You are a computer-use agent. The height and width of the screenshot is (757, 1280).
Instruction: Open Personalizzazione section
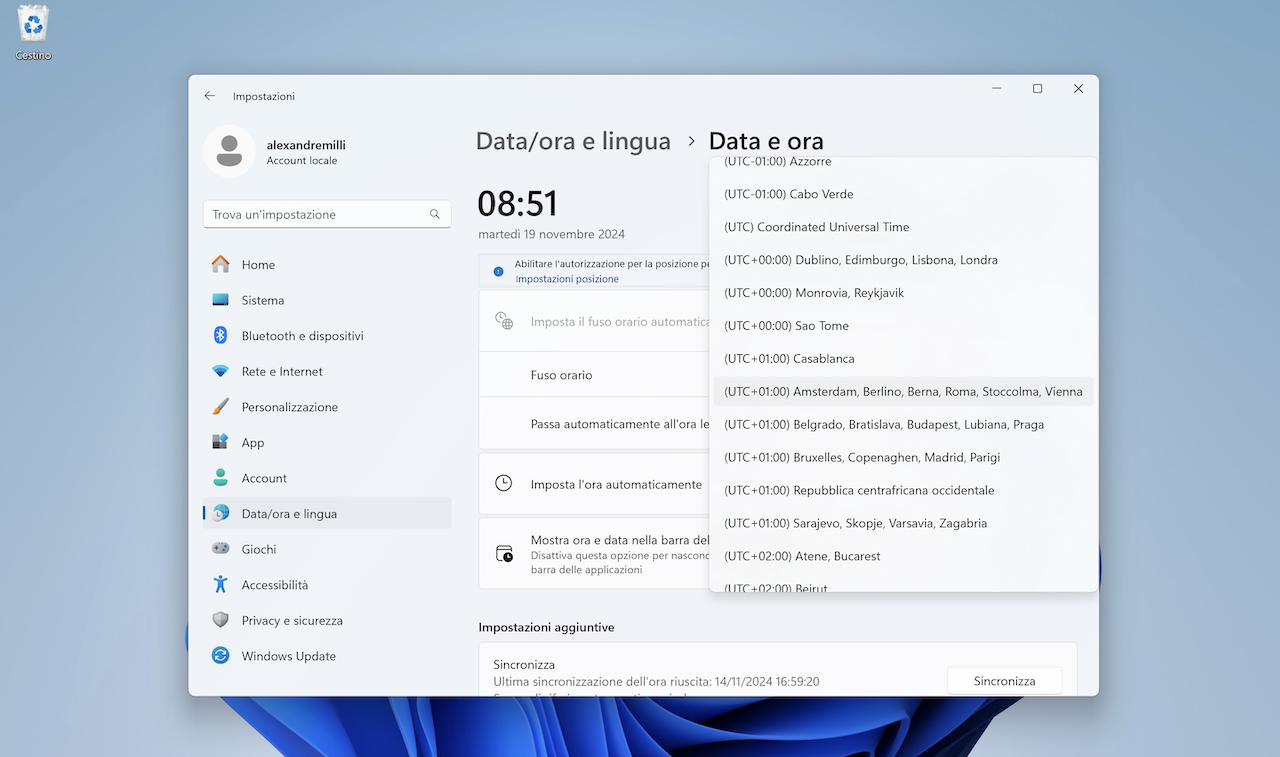pos(327,407)
